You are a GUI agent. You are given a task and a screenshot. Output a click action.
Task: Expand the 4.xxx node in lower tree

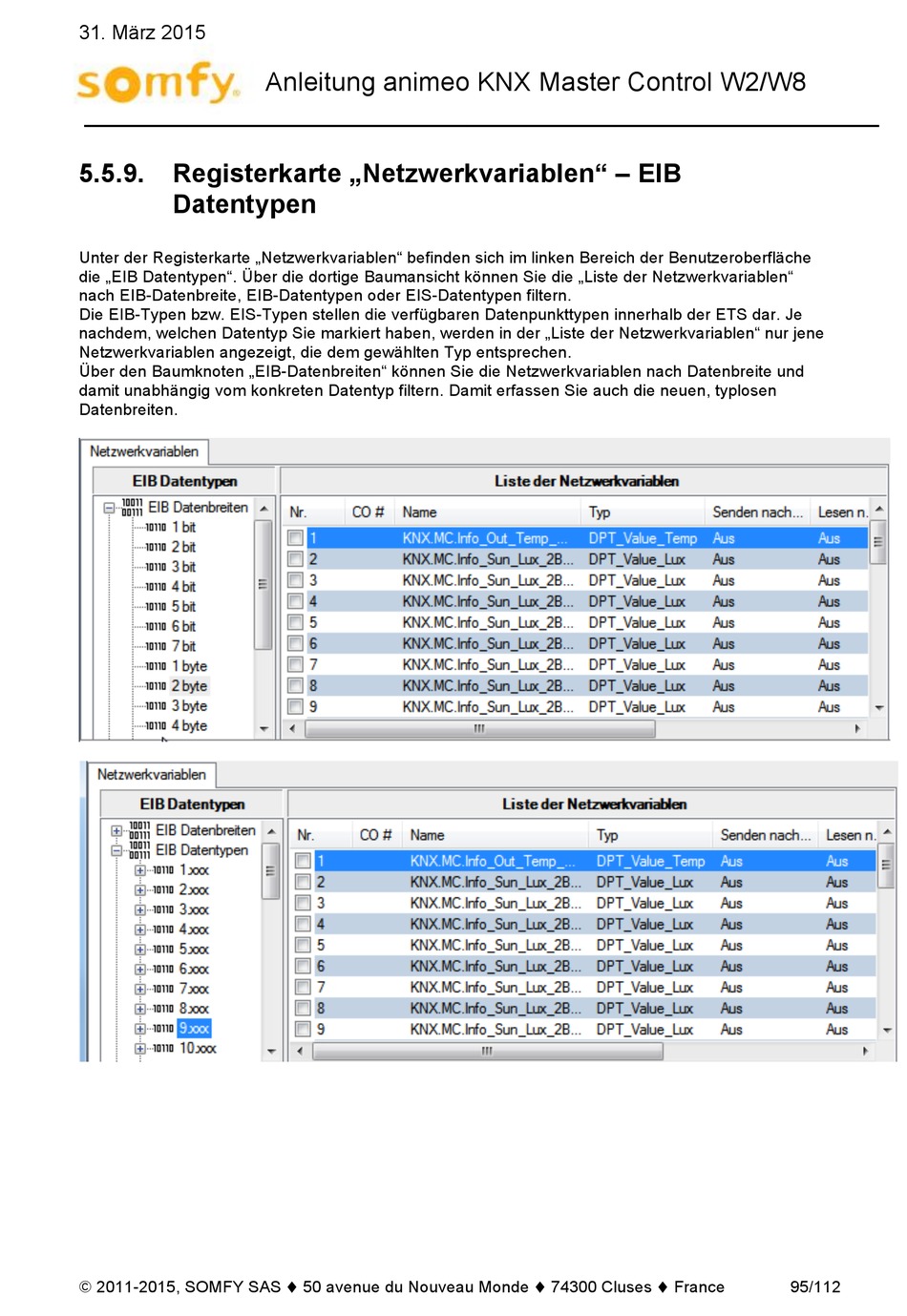click(139, 930)
